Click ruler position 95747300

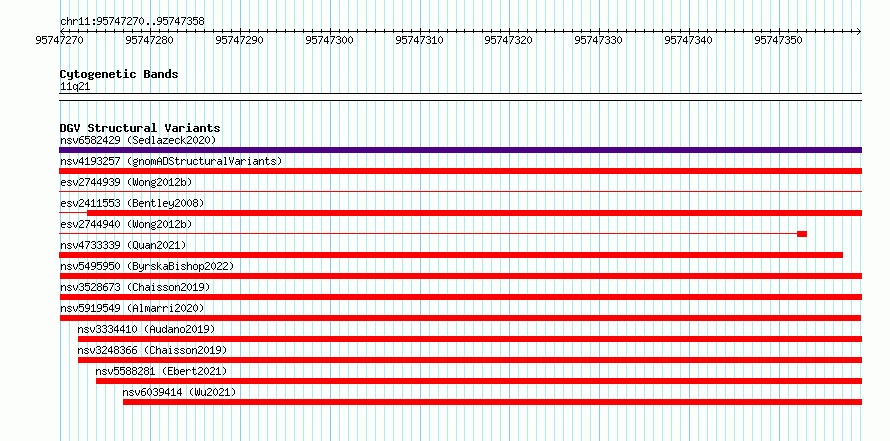(329, 40)
